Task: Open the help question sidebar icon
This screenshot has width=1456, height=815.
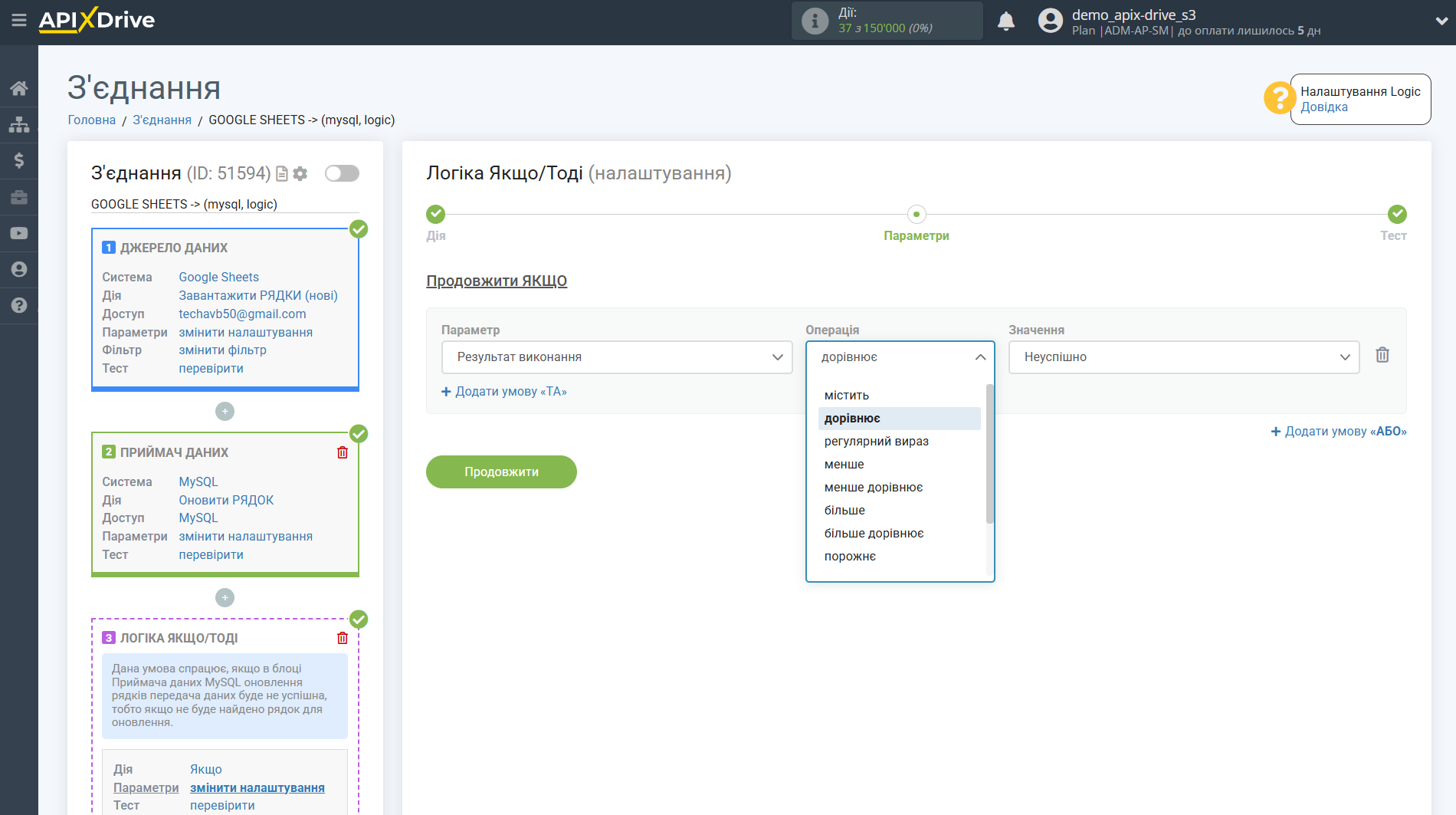Action: point(19,305)
